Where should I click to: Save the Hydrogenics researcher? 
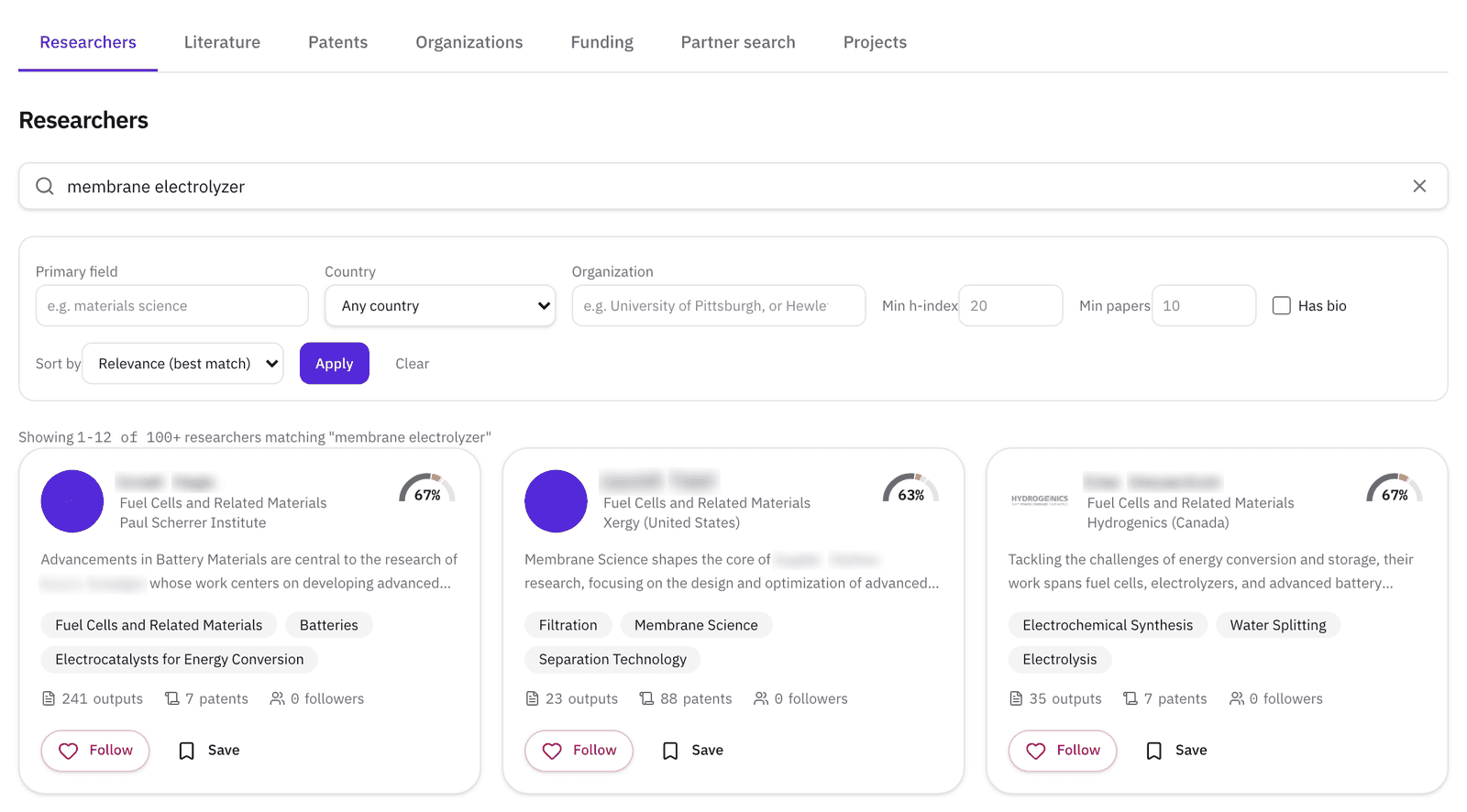tap(1176, 751)
